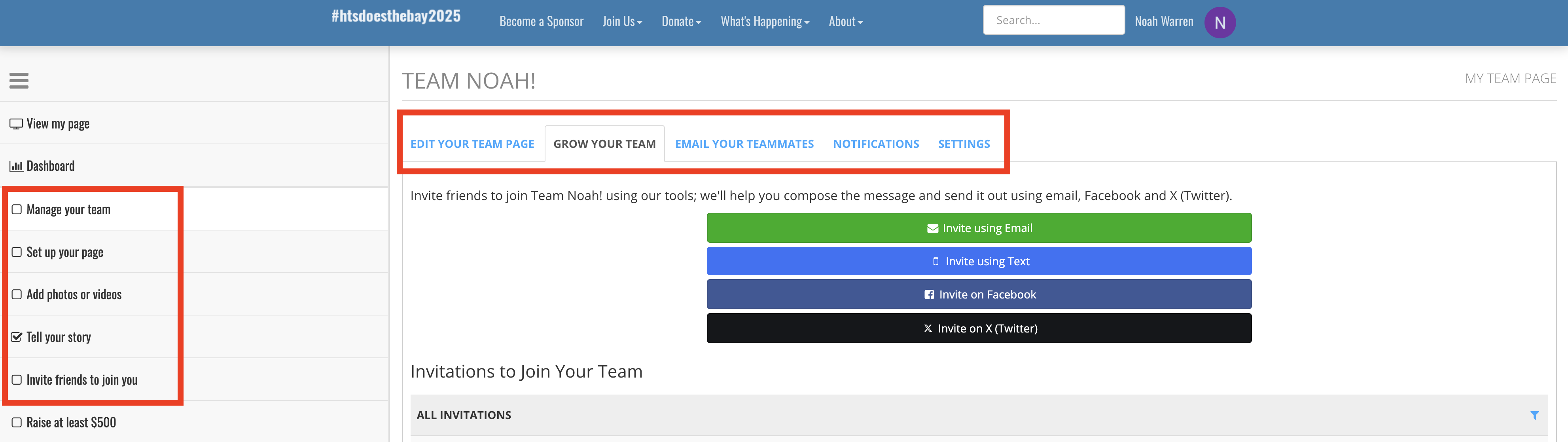
Task: Open the View my page sidebar link
Action: tap(58, 124)
